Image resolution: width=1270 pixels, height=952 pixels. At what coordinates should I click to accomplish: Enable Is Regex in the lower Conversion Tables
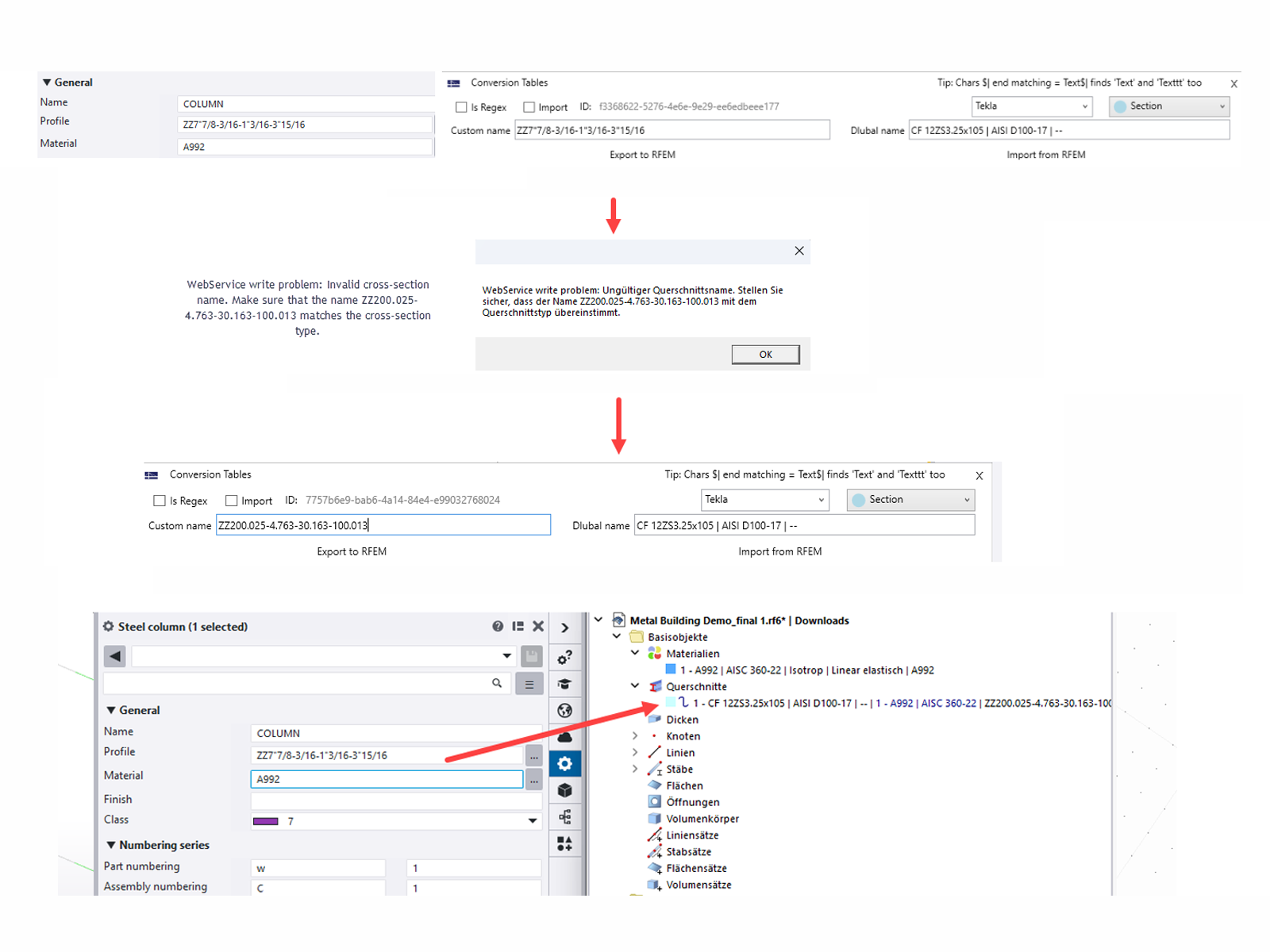[x=160, y=501]
